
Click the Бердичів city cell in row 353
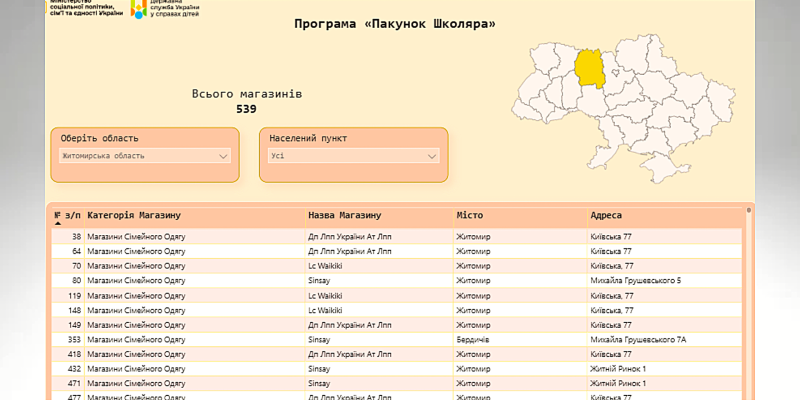click(475, 340)
